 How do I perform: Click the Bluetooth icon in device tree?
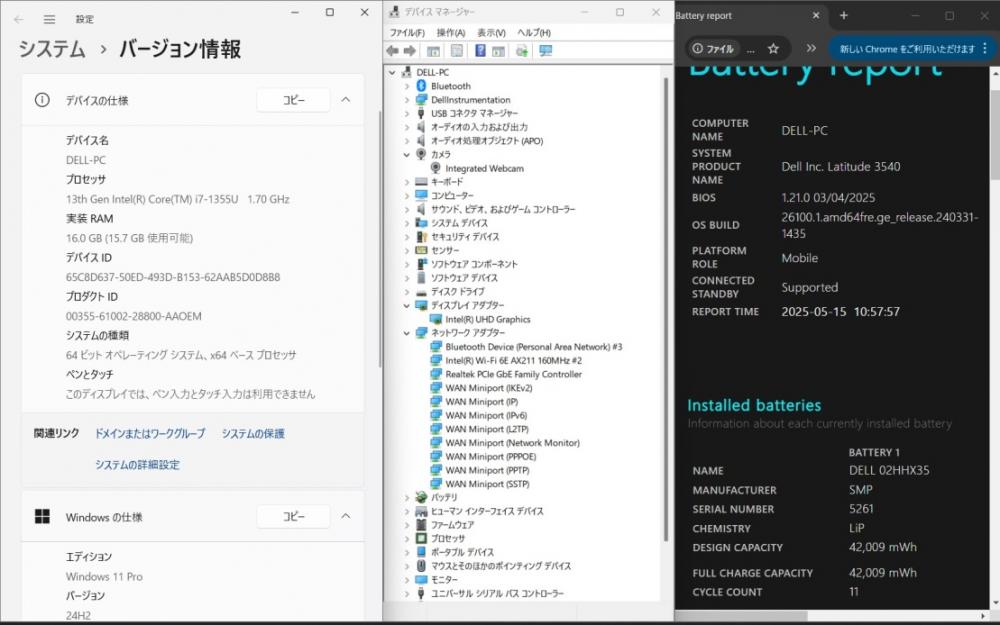coord(421,85)
